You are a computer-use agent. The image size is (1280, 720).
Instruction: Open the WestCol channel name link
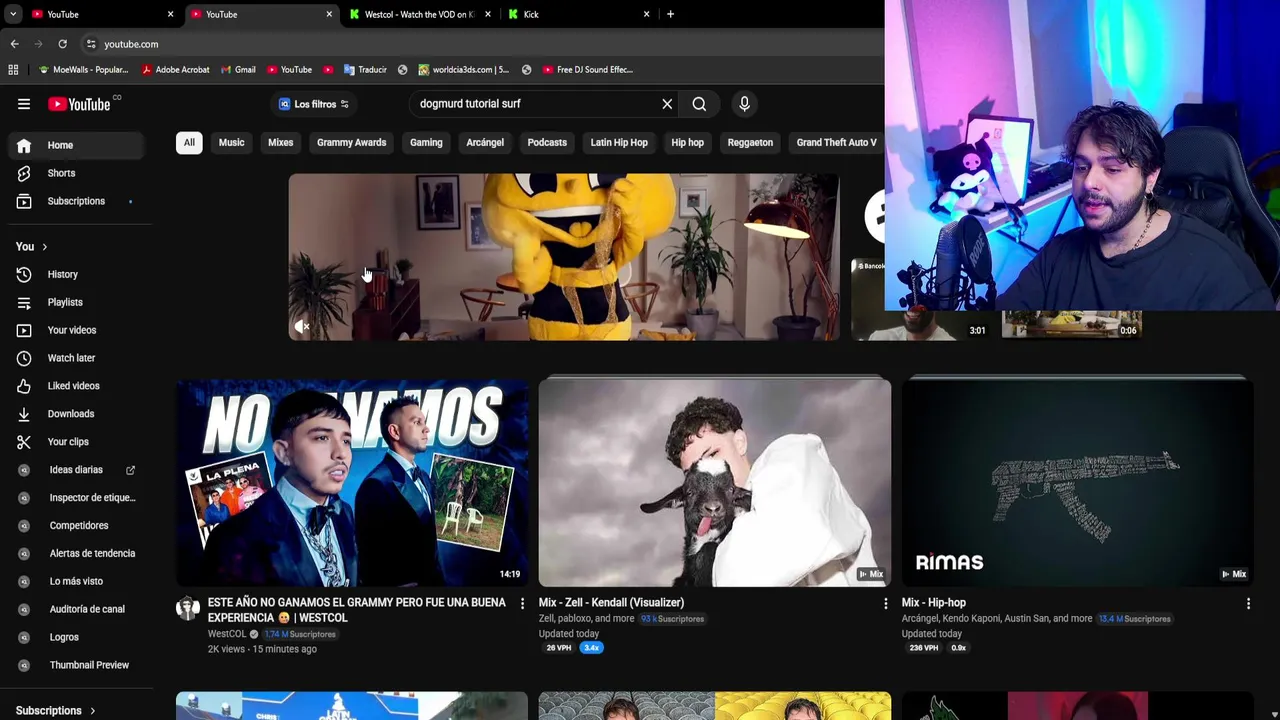pos(227,634)
